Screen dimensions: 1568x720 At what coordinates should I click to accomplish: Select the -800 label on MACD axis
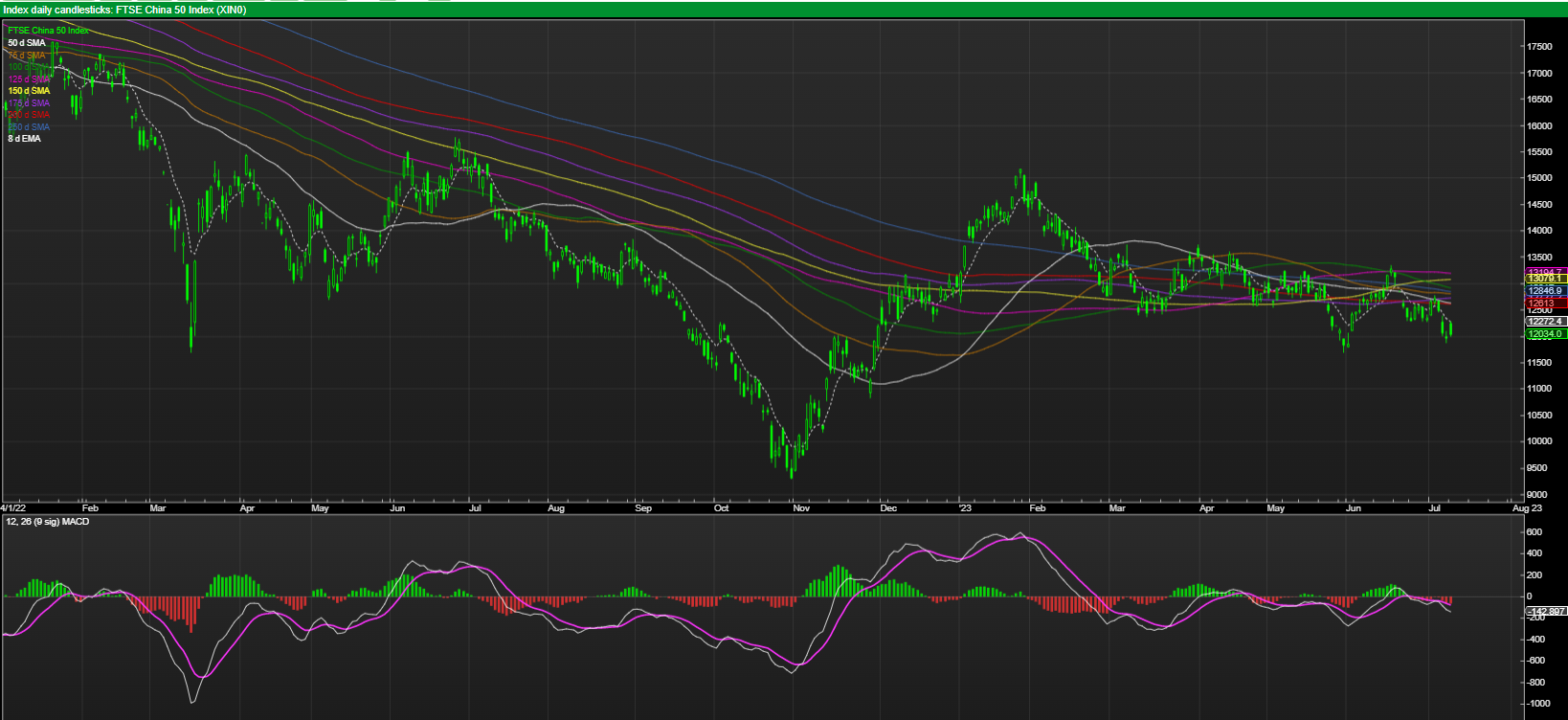point(1536,684)
